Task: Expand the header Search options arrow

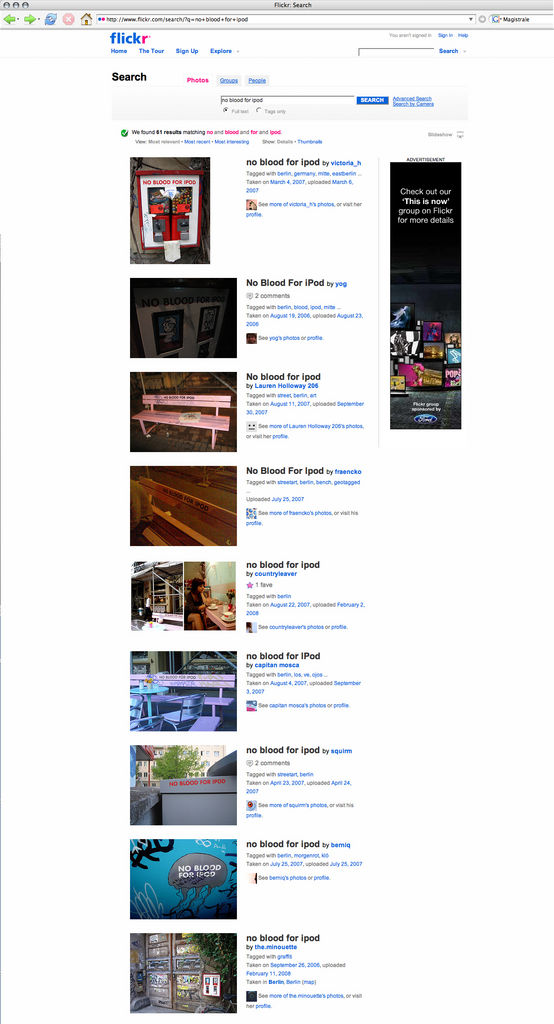Action: (464, 51)
